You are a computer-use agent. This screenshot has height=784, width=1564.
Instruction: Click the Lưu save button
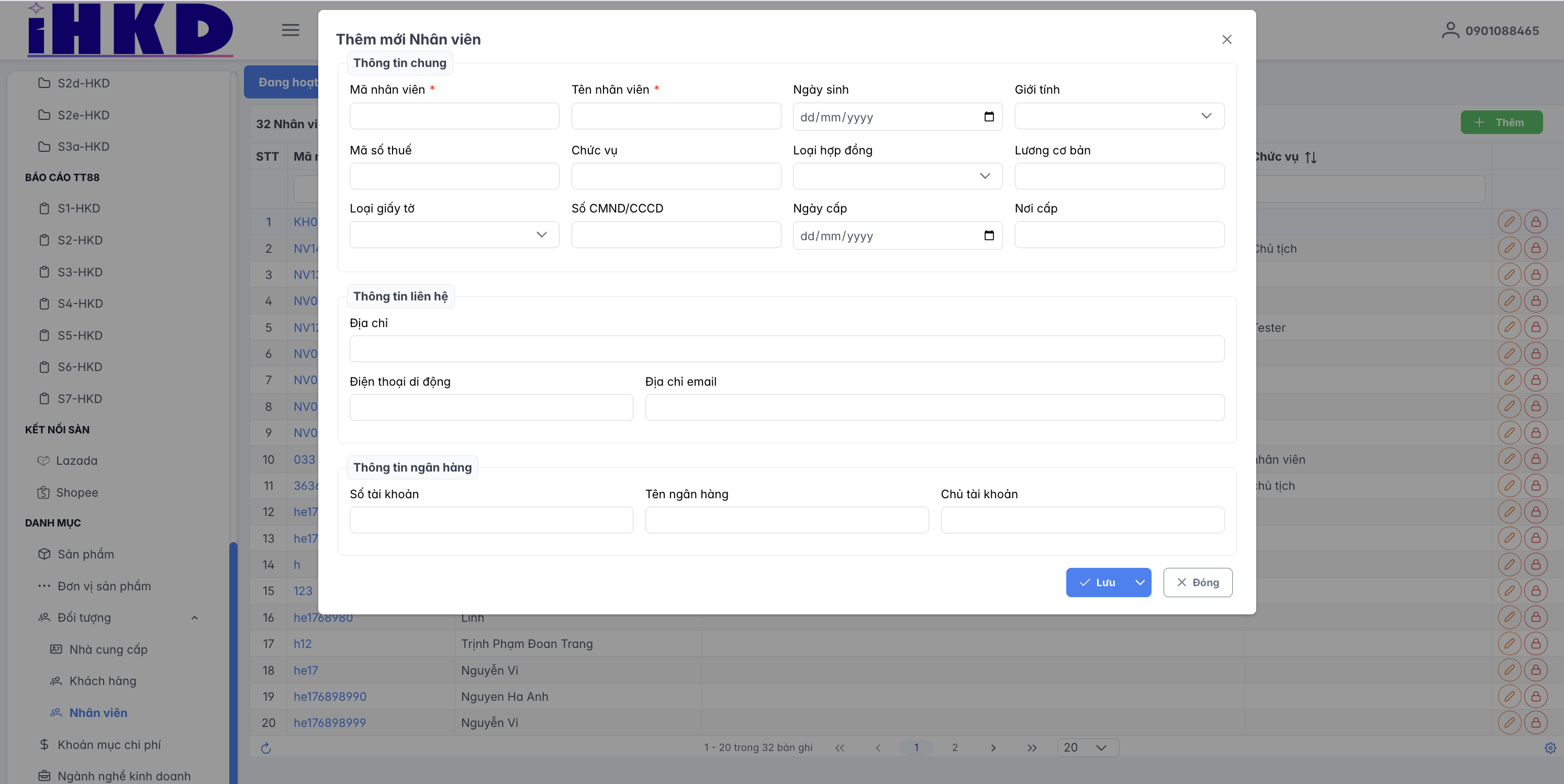1098,583
